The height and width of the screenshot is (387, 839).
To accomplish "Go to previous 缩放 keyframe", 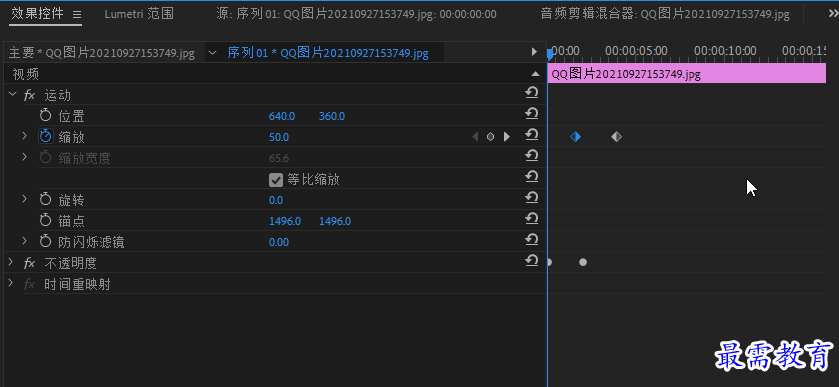I will (475, 136).
